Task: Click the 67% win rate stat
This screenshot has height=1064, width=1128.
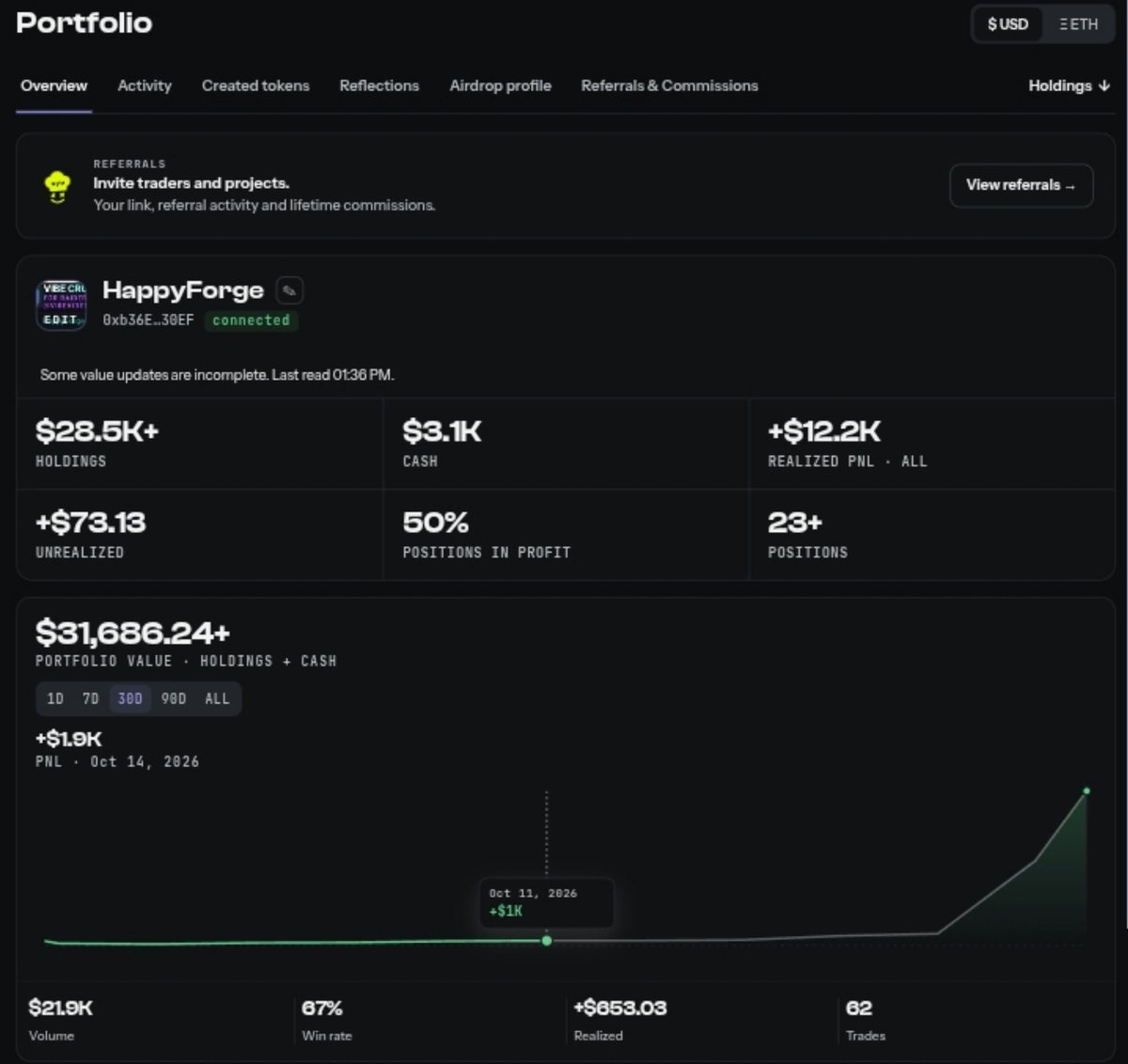Action: pyautogui.click(x=321, y=1008)
